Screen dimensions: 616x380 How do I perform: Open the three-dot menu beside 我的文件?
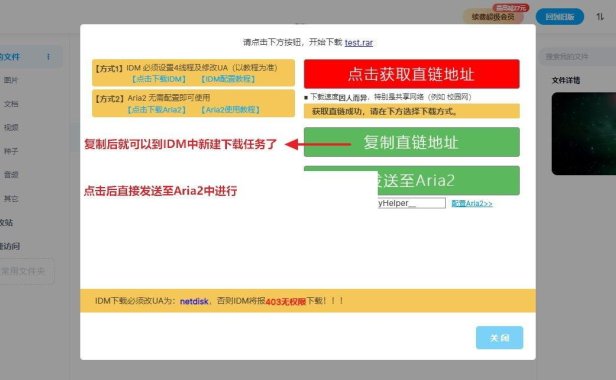click(x=48, y=57)
